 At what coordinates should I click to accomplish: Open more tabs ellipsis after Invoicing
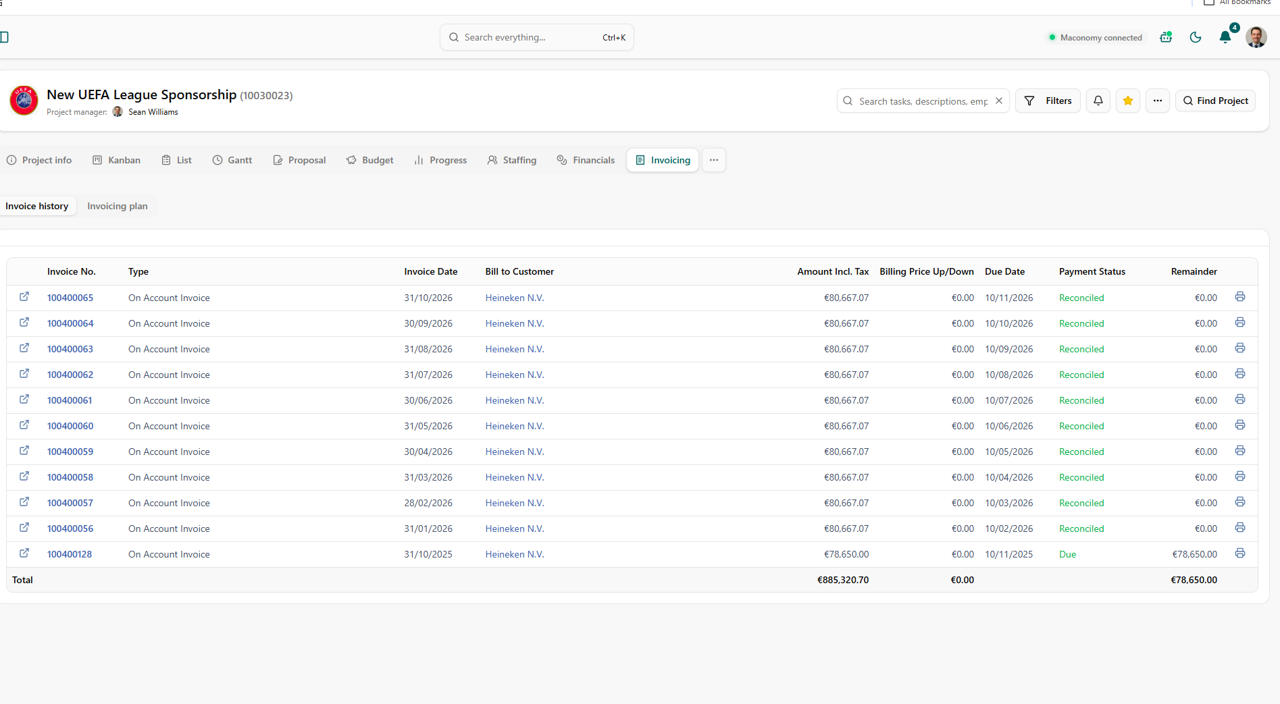714,160
